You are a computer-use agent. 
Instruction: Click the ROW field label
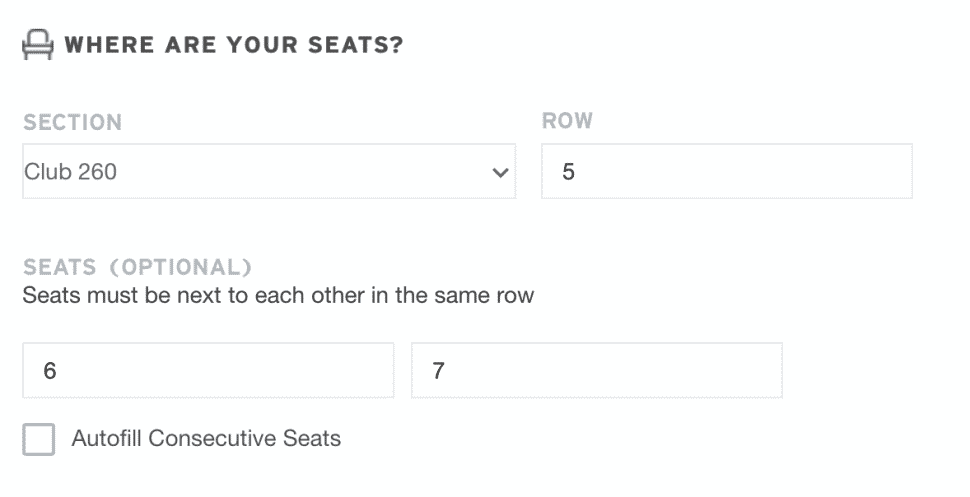[x=567, y=120]
